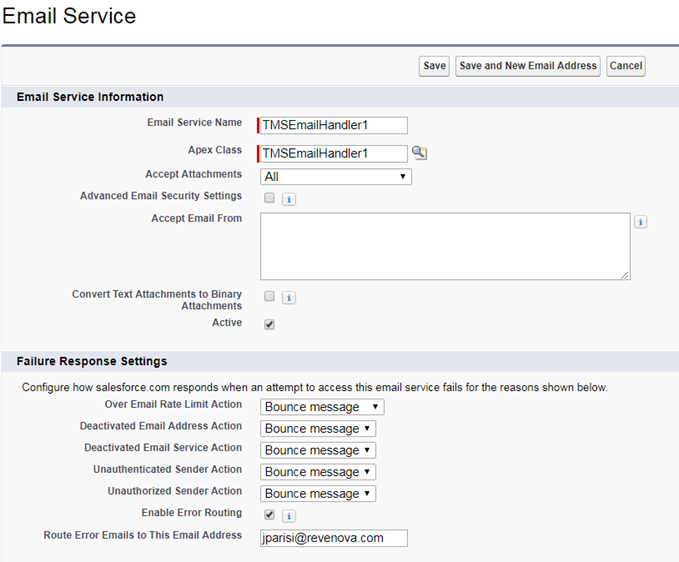Open Deactivated Email Address Action dropdown
Viewport: 679px width, 562px height.
point(318,429)
